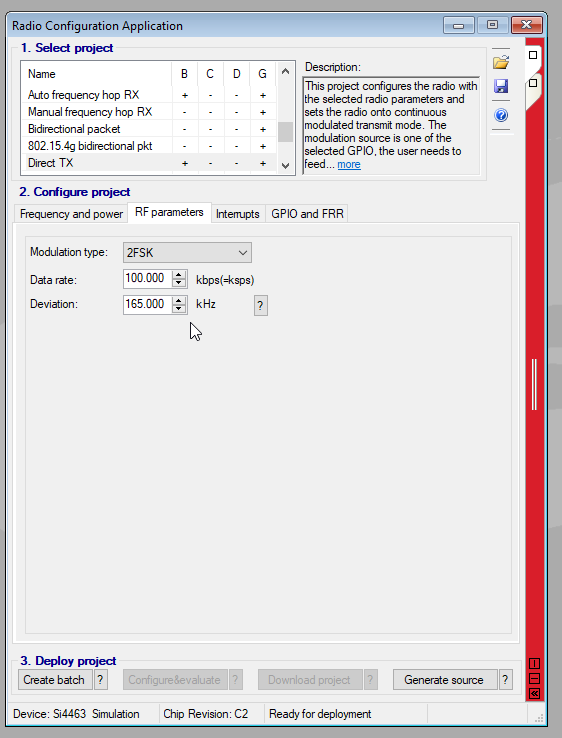Screen dimensions: 562x738
Task: Save project with the floppy disk icon
Action: click(501, 86)
